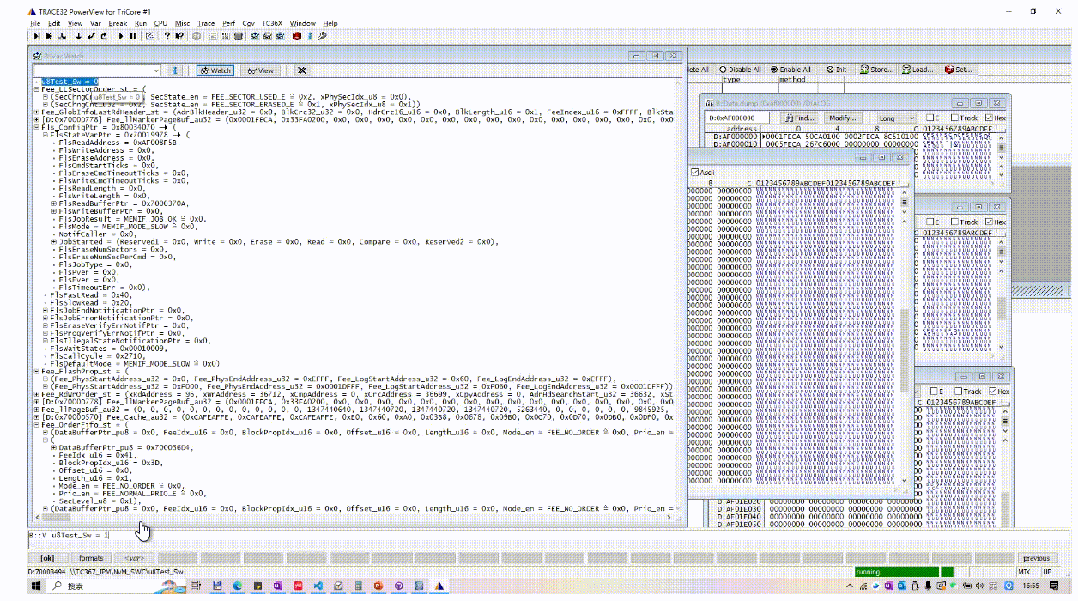Image resolution: width=1078 pixels, height=601 pixels.
Task: Open the Window menu
Action: coord(302,23)
